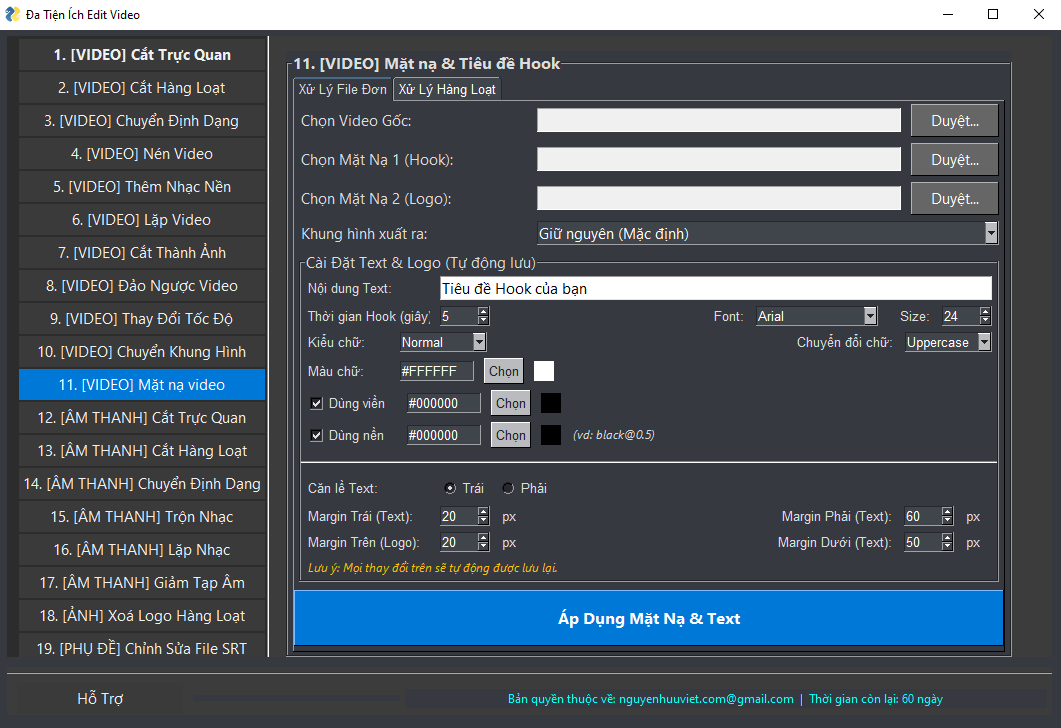The height and width of the screenshot is (728, 1061).
Task: Click Chọn button for Dùng nền color
Action: 511,435
